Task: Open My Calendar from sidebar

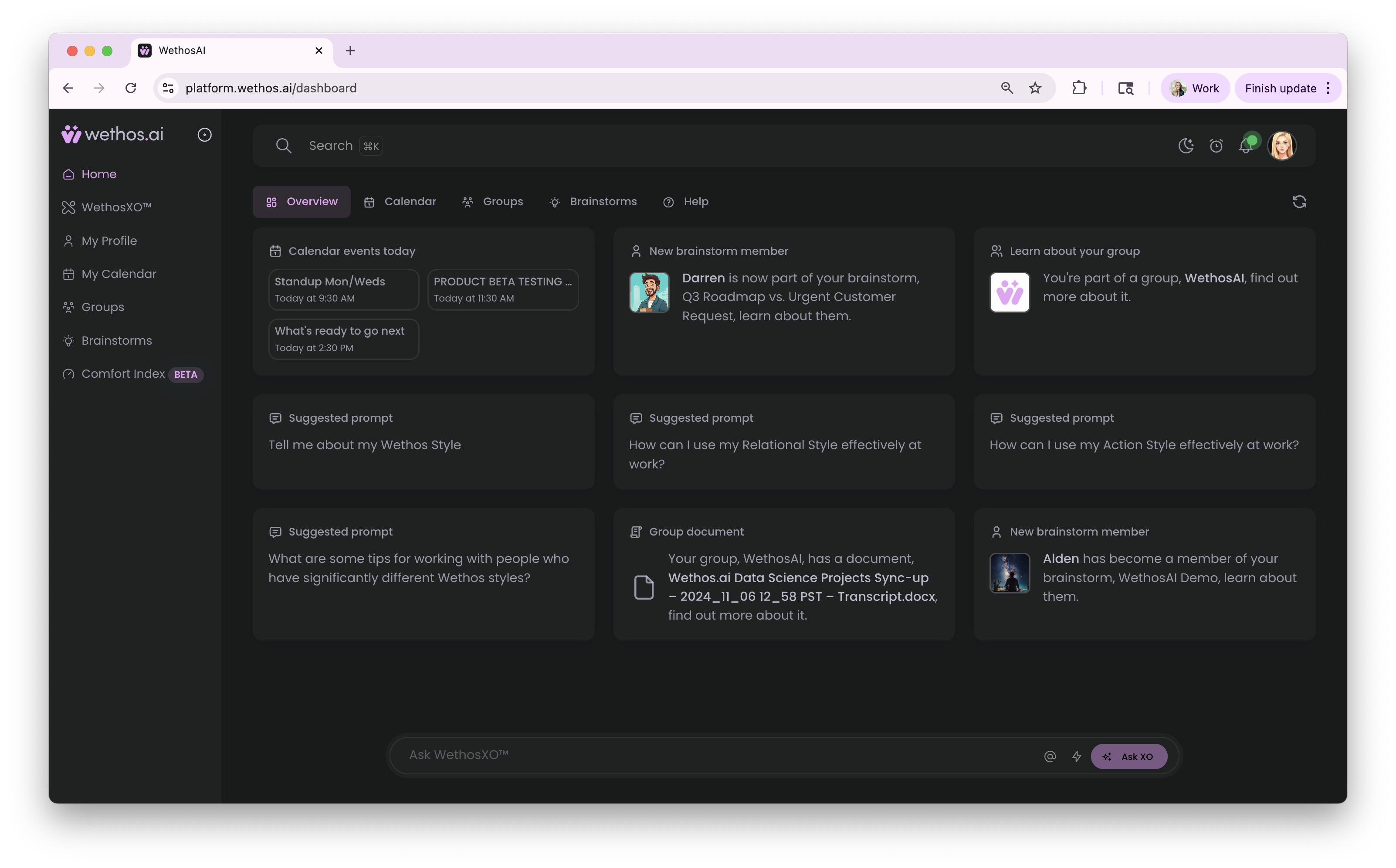Action: 109,274
